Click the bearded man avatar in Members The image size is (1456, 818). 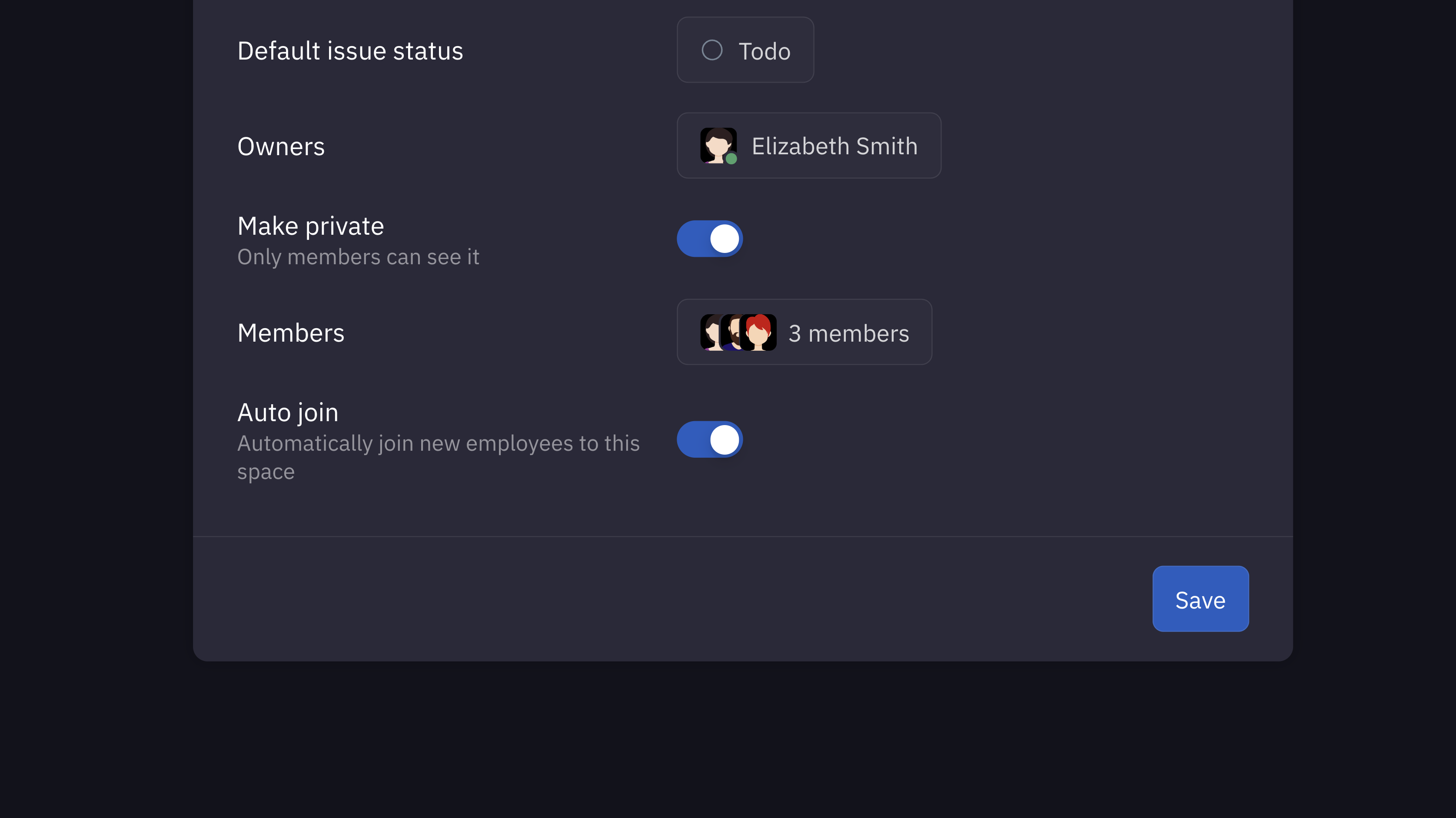[x=732, y=333]
